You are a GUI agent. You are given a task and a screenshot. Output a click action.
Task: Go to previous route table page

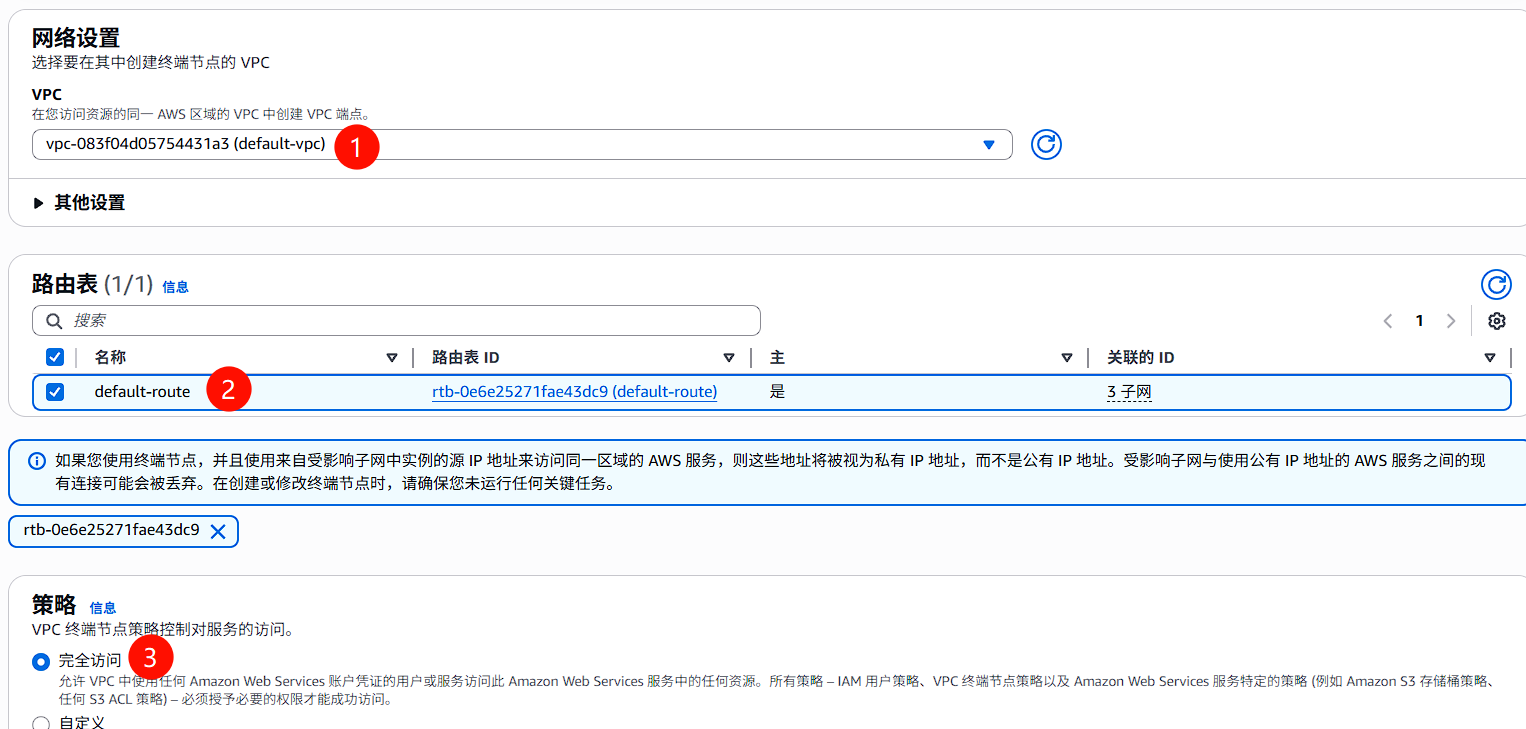coord(1388,321)
